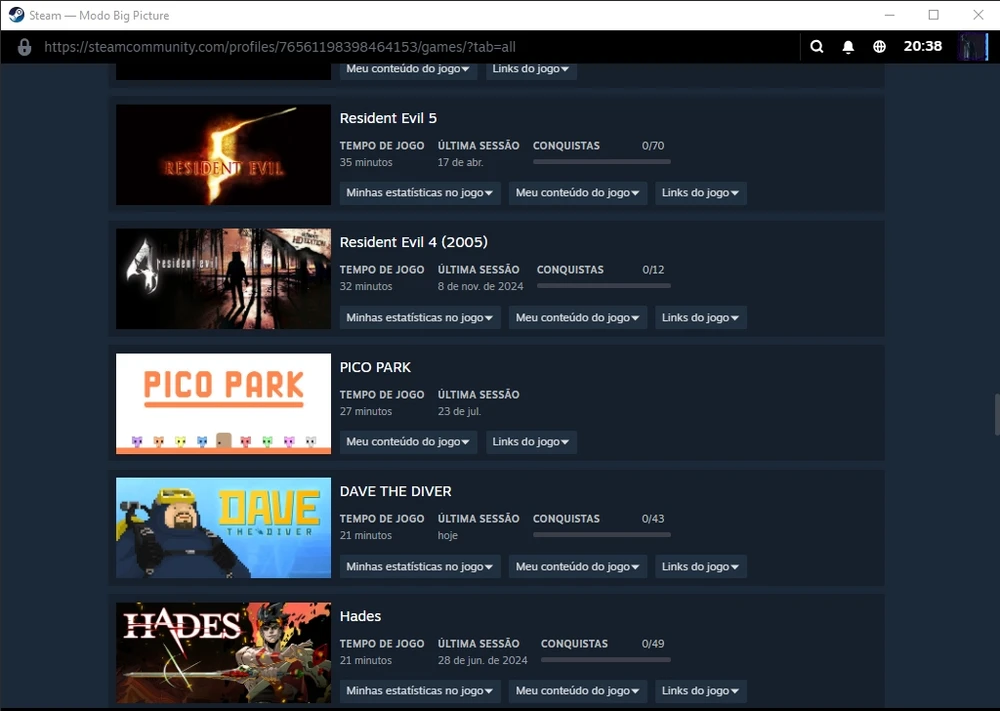Open DAVE THE DIVER 'Meu conteúdo do jogo'
Image resolution: width=1000 pixels, height=711 pixels.
pos(578,567)
